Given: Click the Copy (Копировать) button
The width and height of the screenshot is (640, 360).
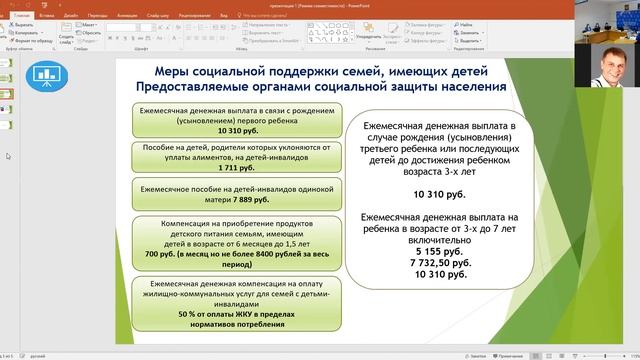Looking at the screenshot, I should pyautogui.click(x=27, y=33).
